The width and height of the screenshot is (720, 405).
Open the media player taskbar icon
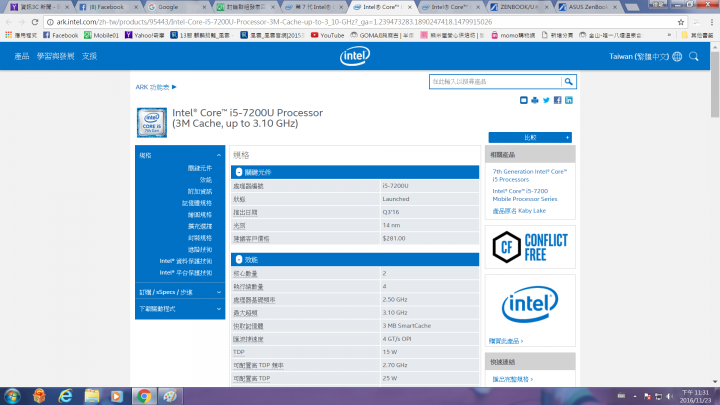[117, 396]
